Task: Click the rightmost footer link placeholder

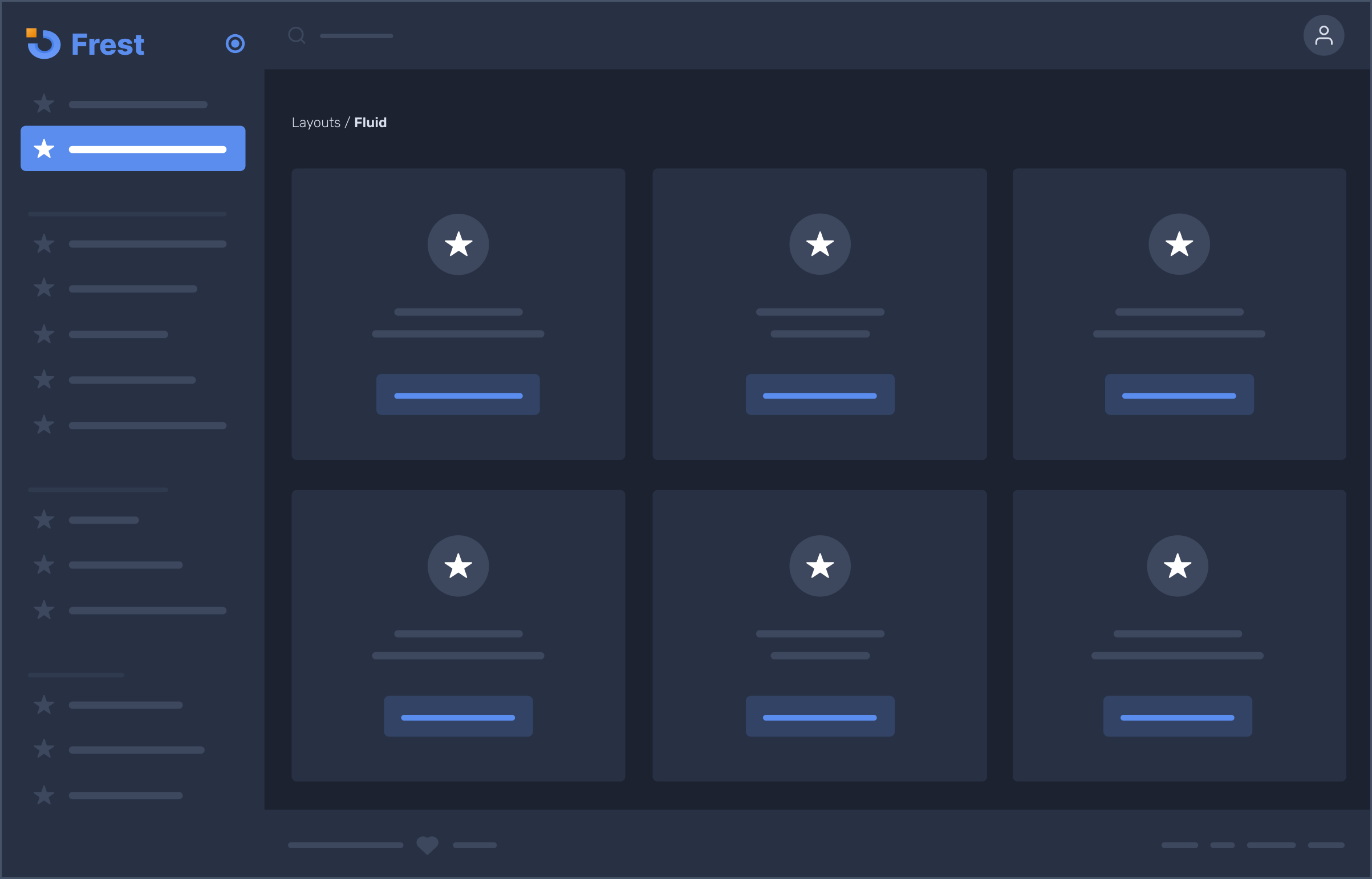Action: (x=1326, y=845)
